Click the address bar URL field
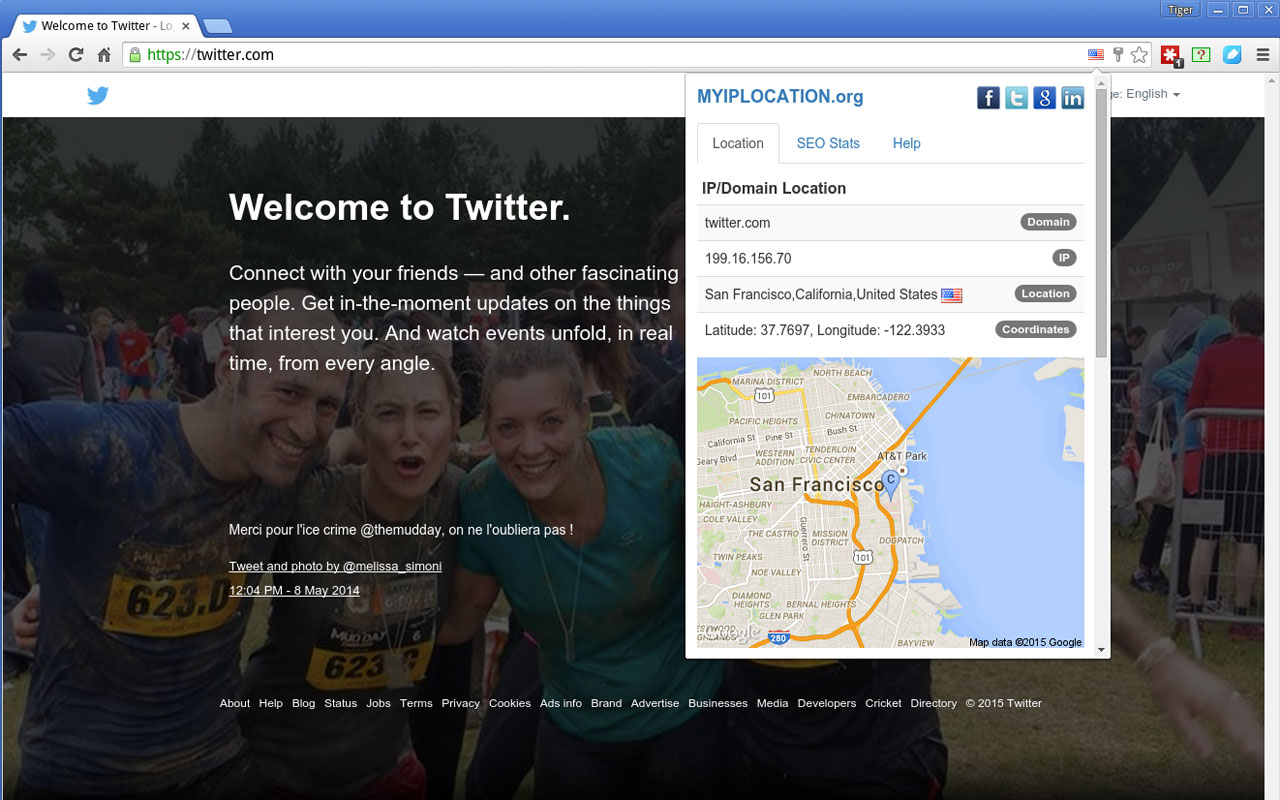The image size is (1280, 800). click(x=600, y=55)
